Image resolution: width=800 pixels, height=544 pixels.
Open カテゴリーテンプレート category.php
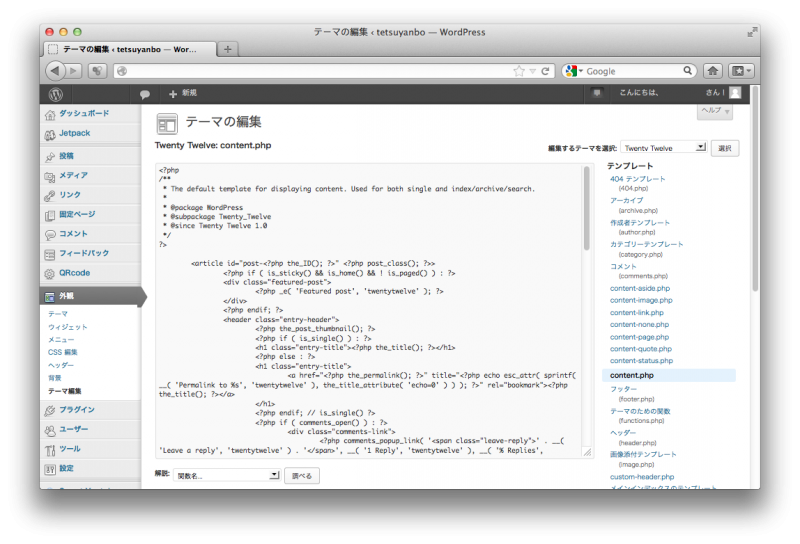coord(646,244)
